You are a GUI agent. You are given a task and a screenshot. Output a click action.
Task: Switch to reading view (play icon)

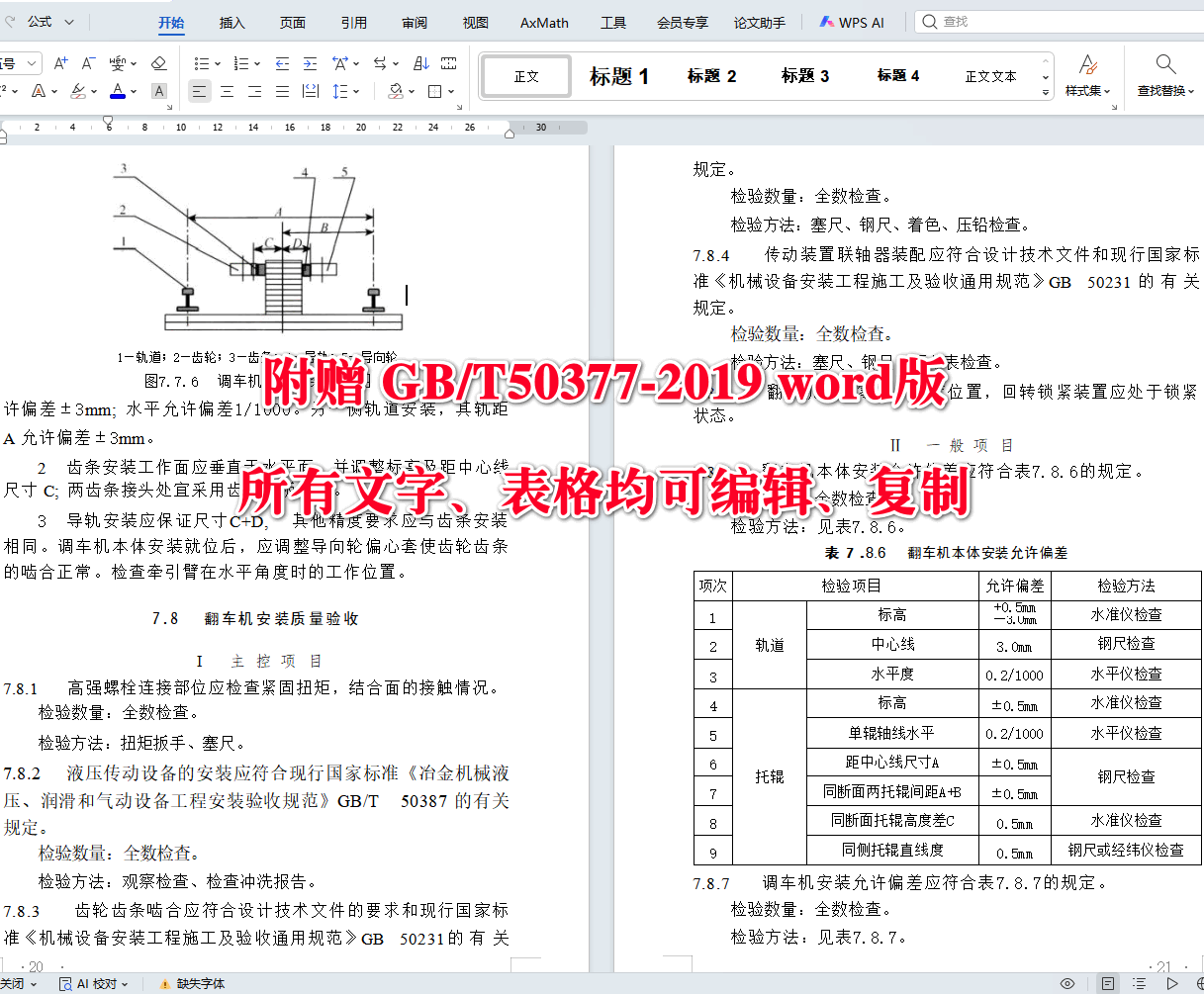coord(1172,983)
